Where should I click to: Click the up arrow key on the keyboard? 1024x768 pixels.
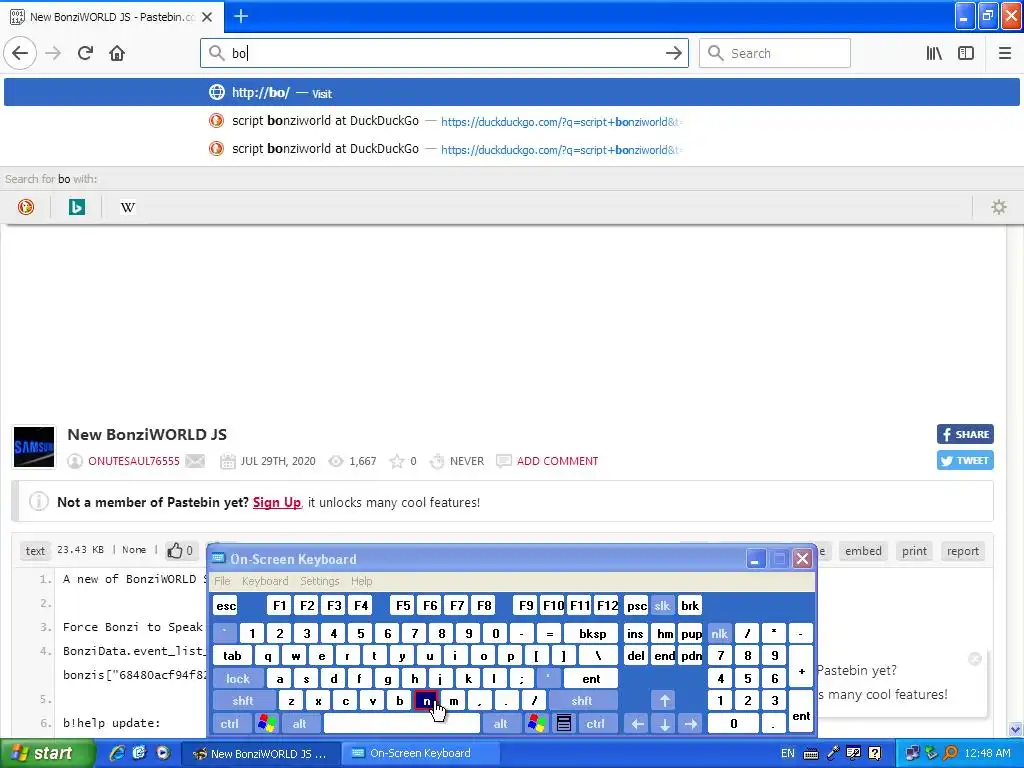(664, 701)
